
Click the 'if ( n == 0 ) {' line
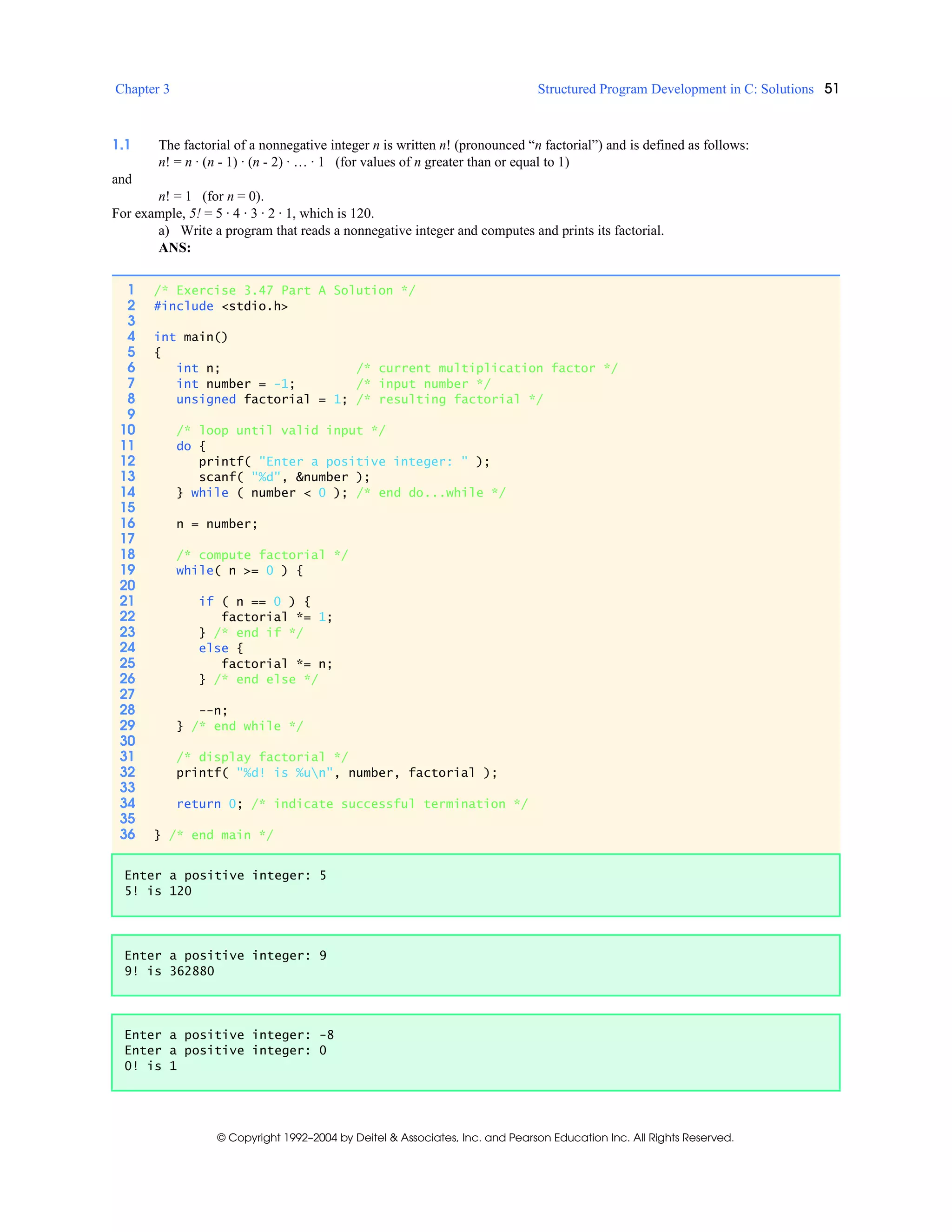pyautogui.click(x=254, y=602)
